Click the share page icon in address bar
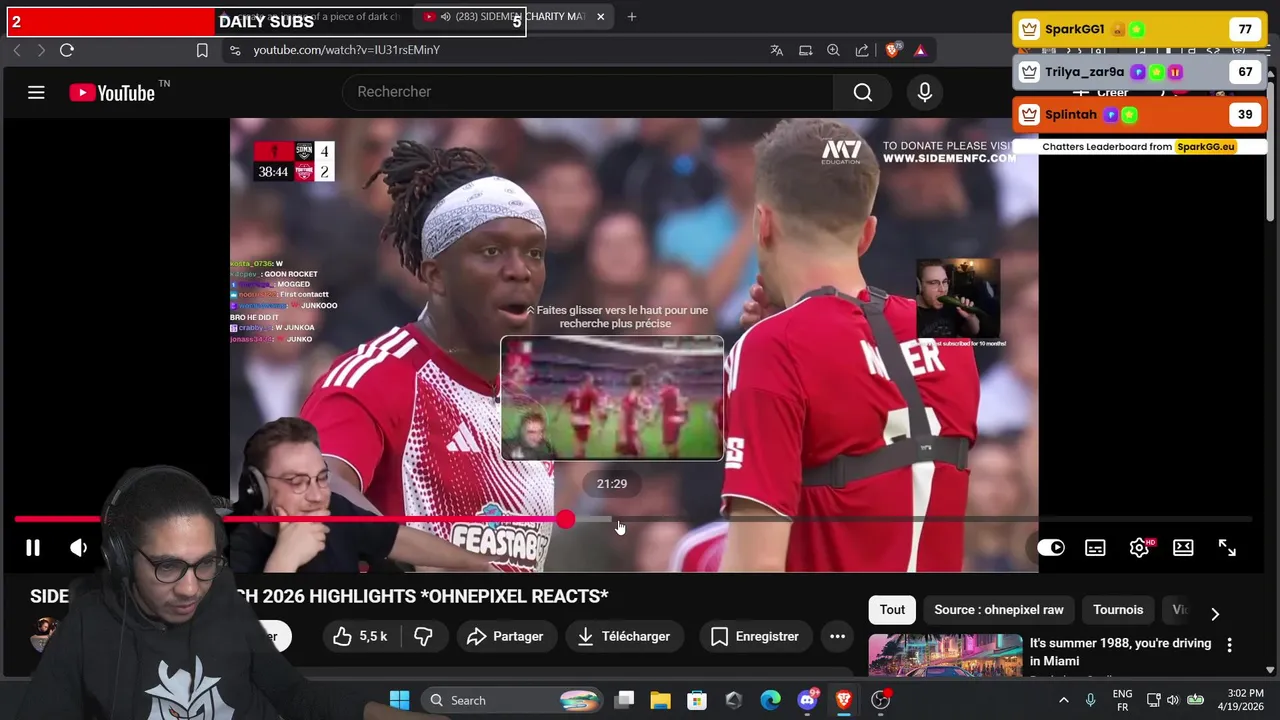The image size is (1280, 720). (x=862, y=50)
